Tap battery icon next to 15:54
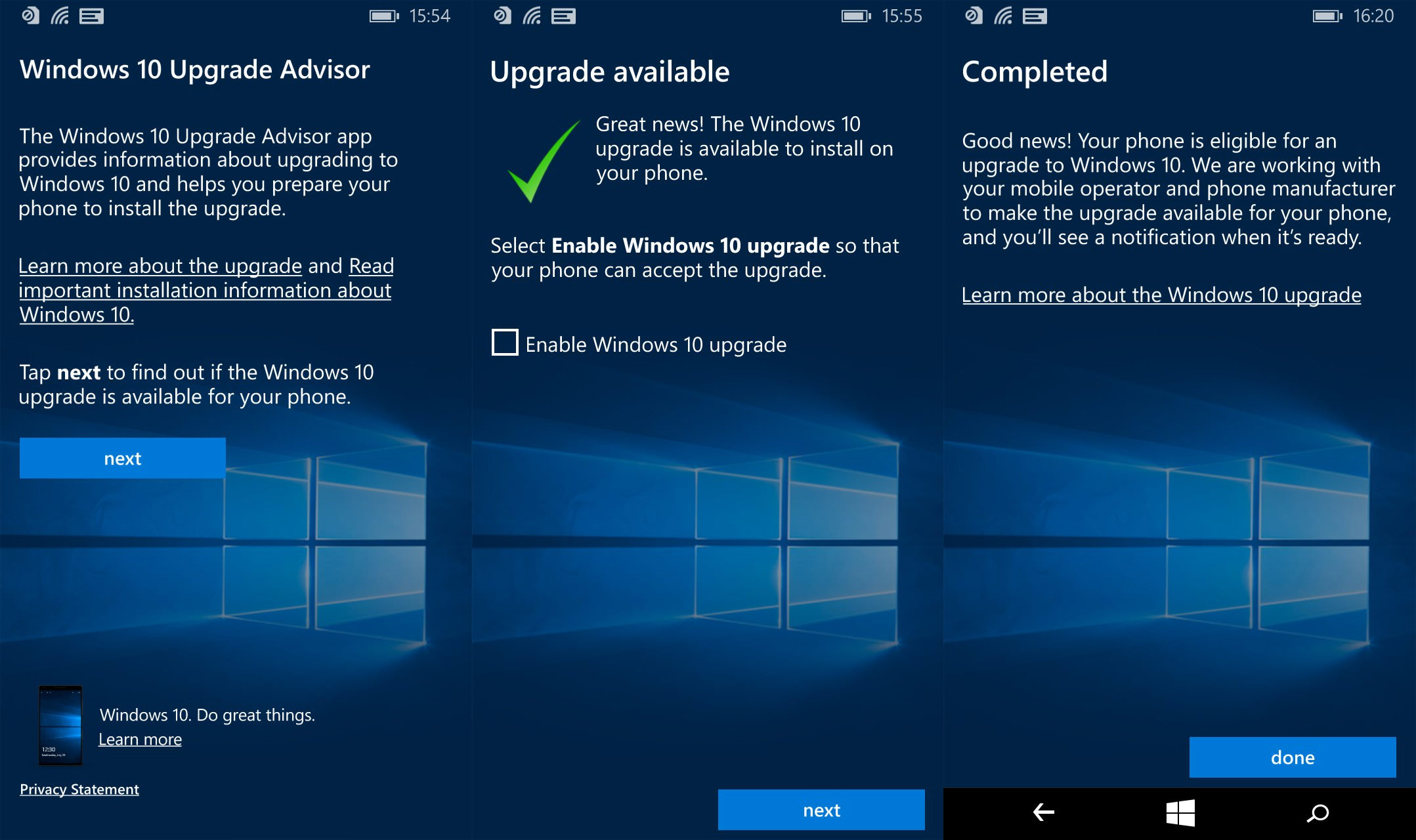This screenshot has width=1416, height=840. click(x=383, y=16)
